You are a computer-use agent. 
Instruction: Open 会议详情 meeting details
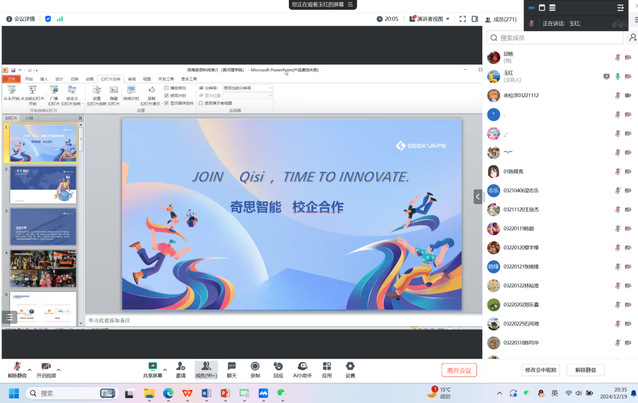(20, 19)
